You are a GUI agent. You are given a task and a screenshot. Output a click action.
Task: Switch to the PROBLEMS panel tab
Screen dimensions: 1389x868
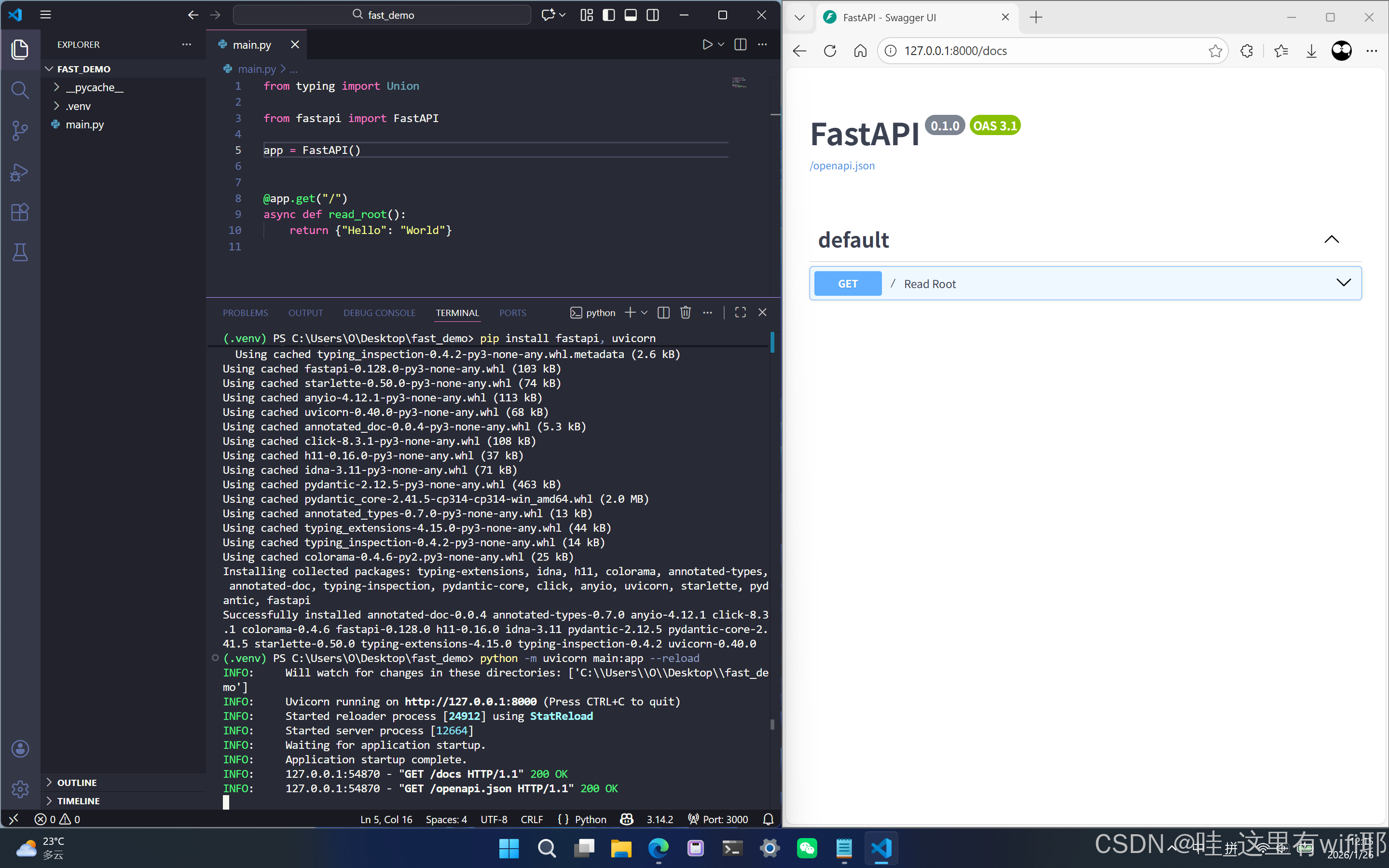(x=245, y=313)
